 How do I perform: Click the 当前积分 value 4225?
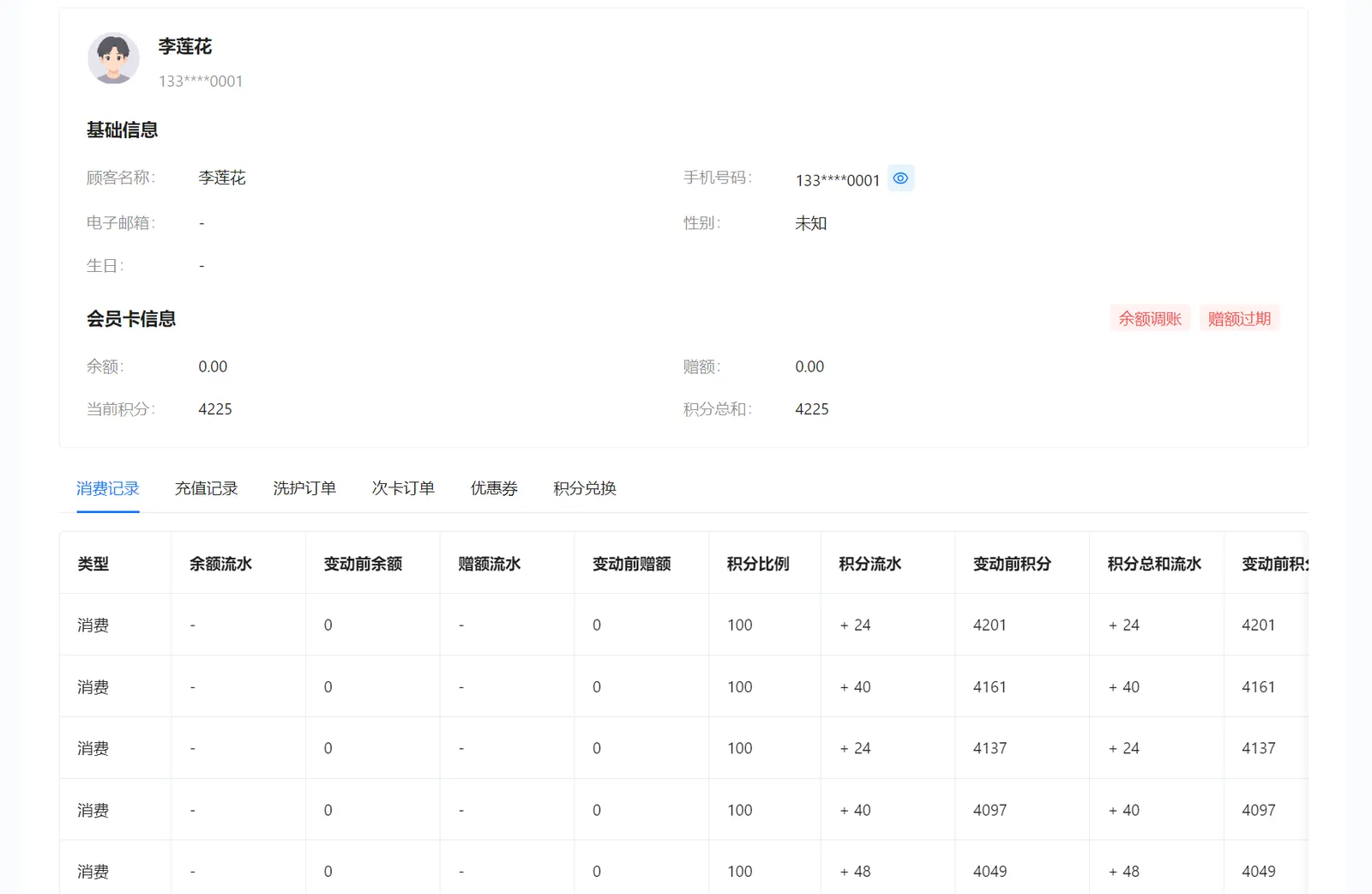(x=215, y=409)
